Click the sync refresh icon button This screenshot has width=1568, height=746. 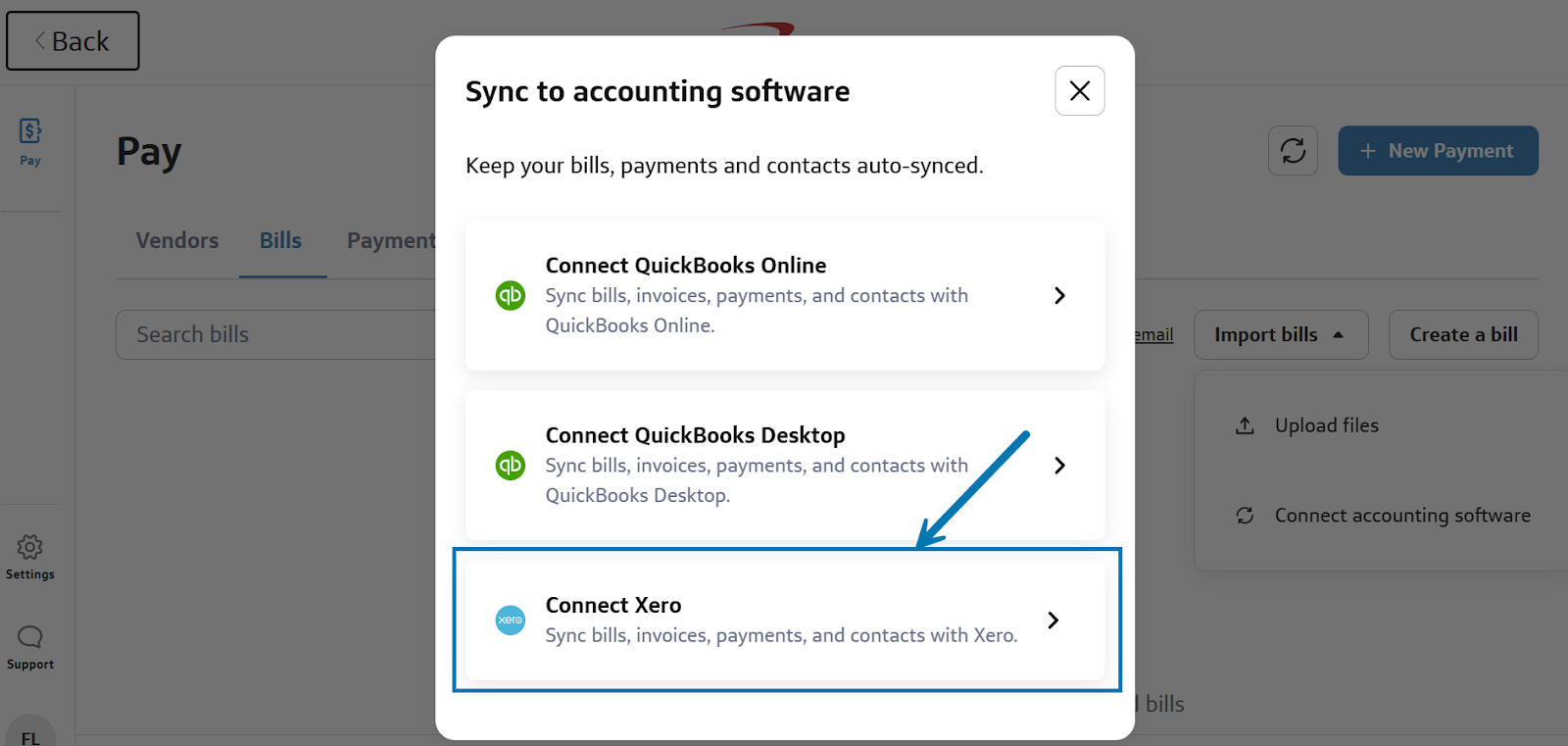point(1293,151)
